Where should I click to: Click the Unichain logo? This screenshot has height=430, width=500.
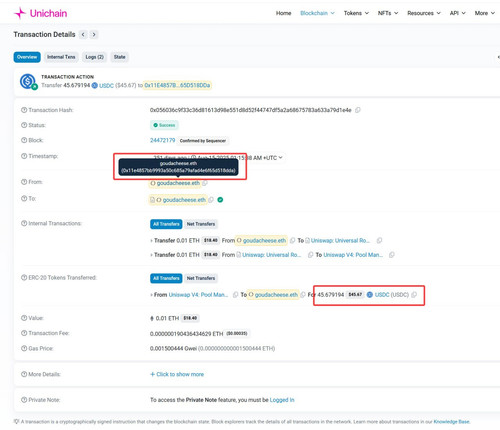click(x=40, y=13)
